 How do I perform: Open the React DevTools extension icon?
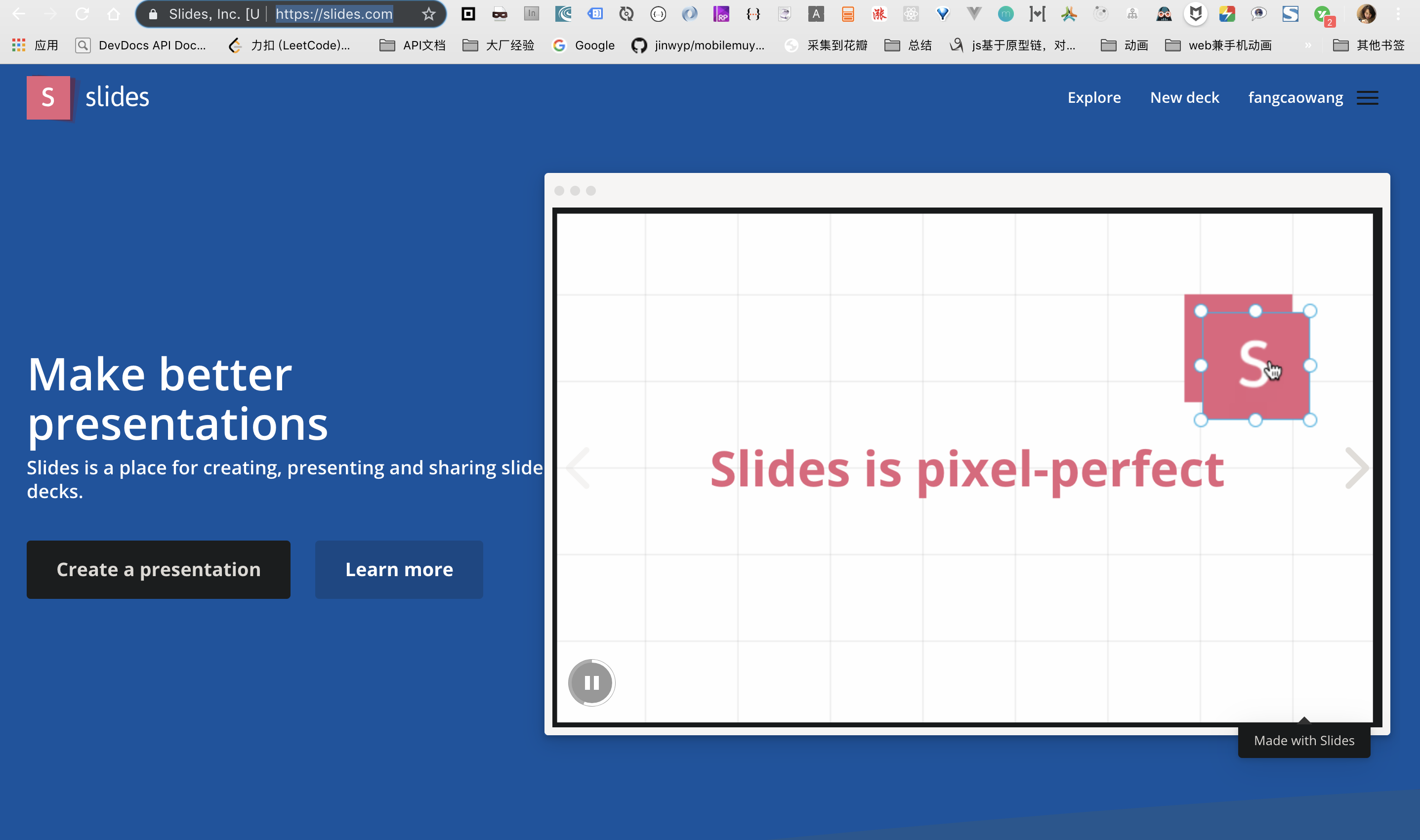point(911,14)
